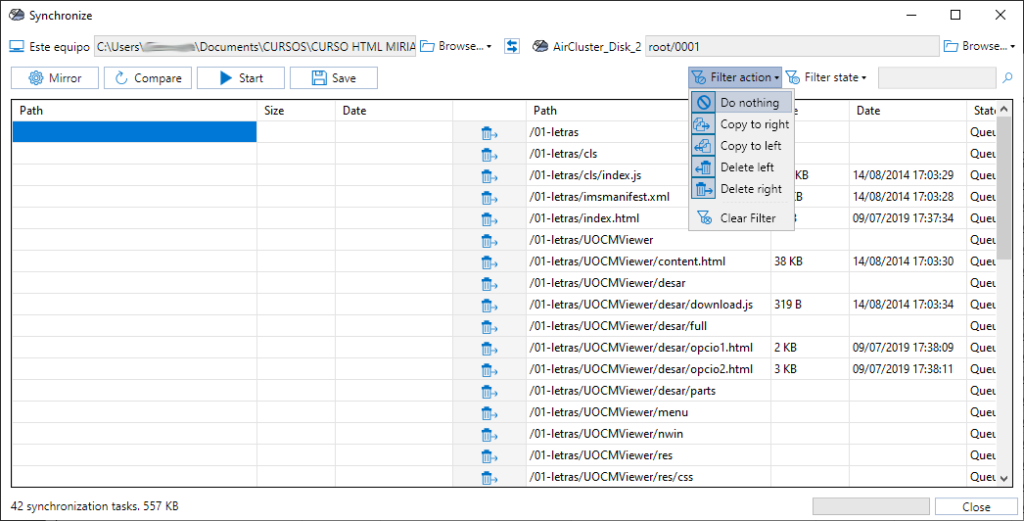Select the 319 B size cell
Screen dimensions: 1024x521
click(x=788, y=304)
